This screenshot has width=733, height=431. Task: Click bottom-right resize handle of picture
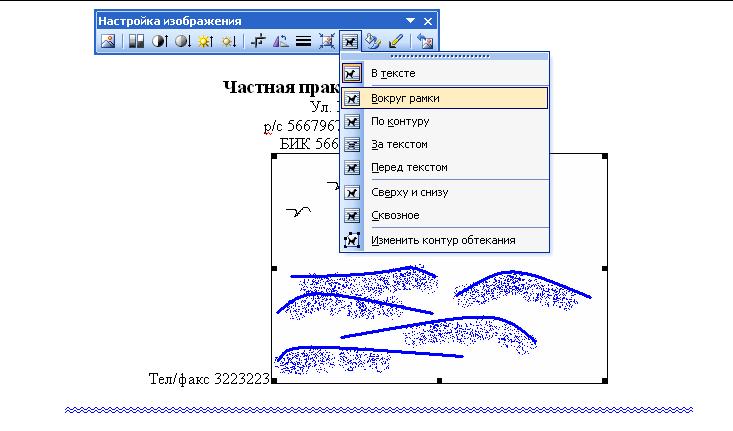(607, 381)
